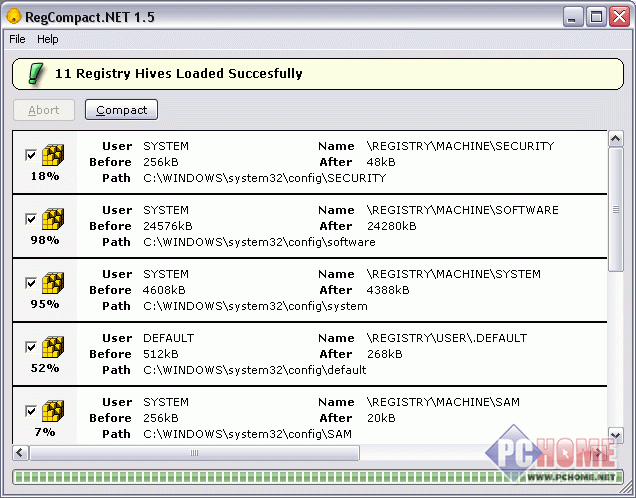Click the path C:\WINDOWS\system32\config\SECURITY
The image size is (636, 498).
pyautogui.click(x=264, y=178)
